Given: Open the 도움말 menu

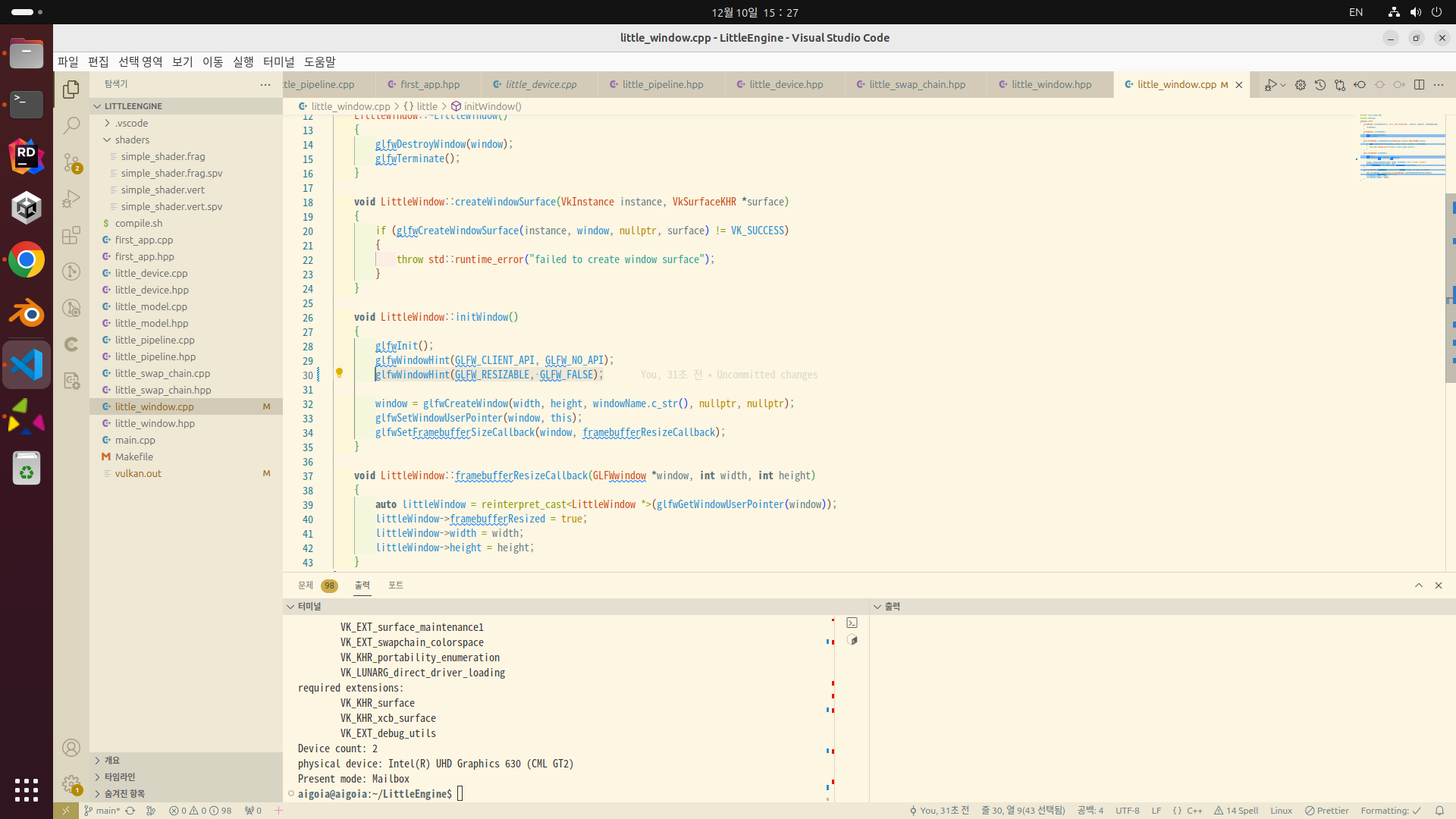Looking at the screenshot, I should click(x=319, y=62).
